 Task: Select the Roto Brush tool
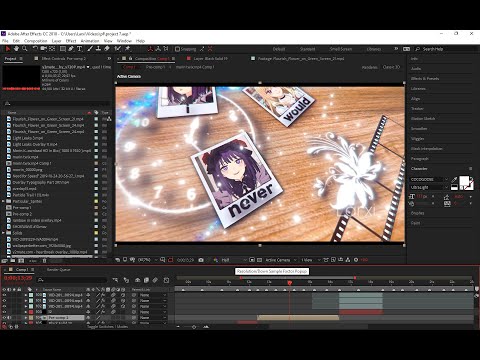click(117, 49)
